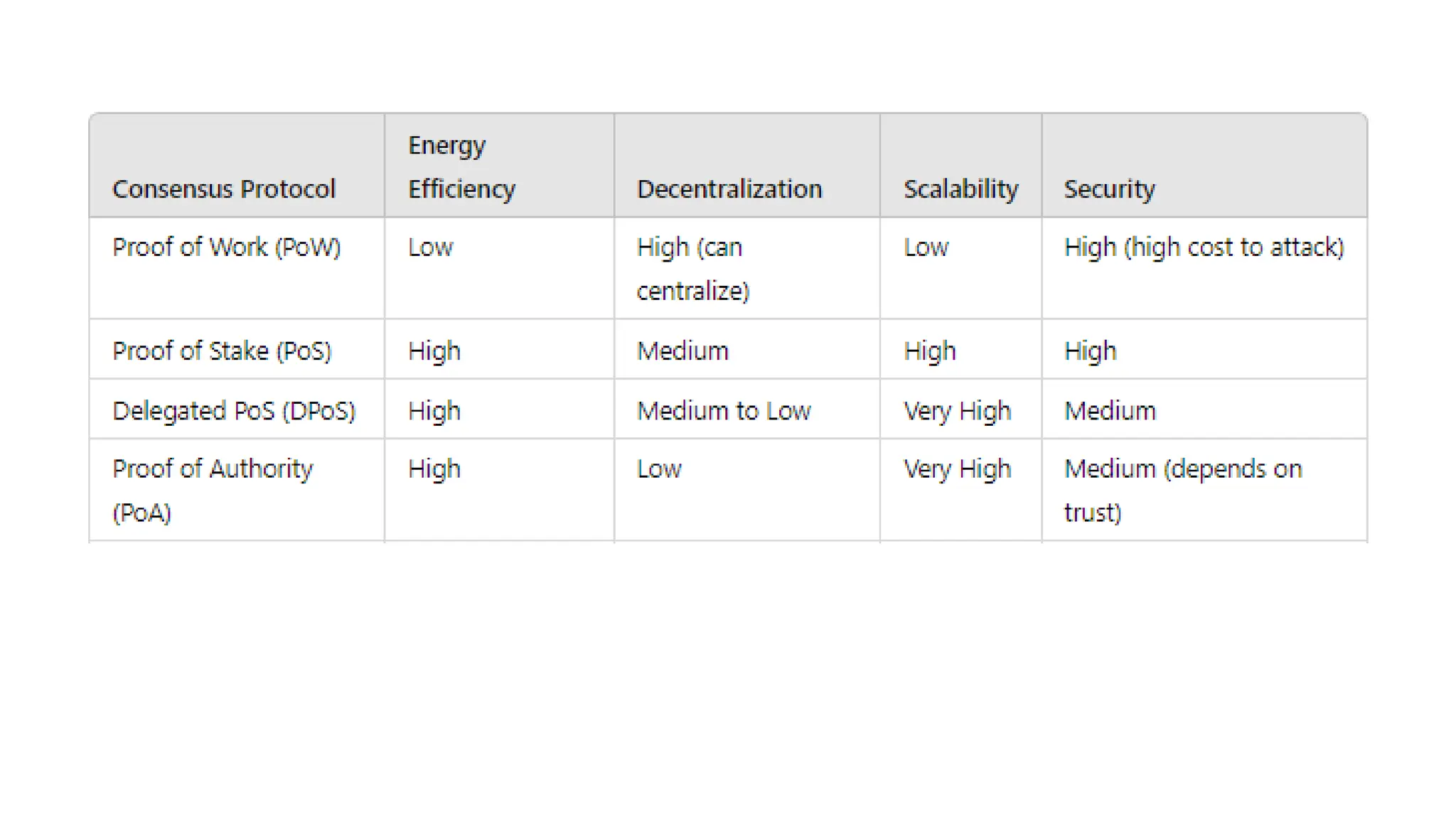Select Proof of Stake's Security "High" cell
This screenshot has width=1456, height=819.
[x=1090, y=351]
